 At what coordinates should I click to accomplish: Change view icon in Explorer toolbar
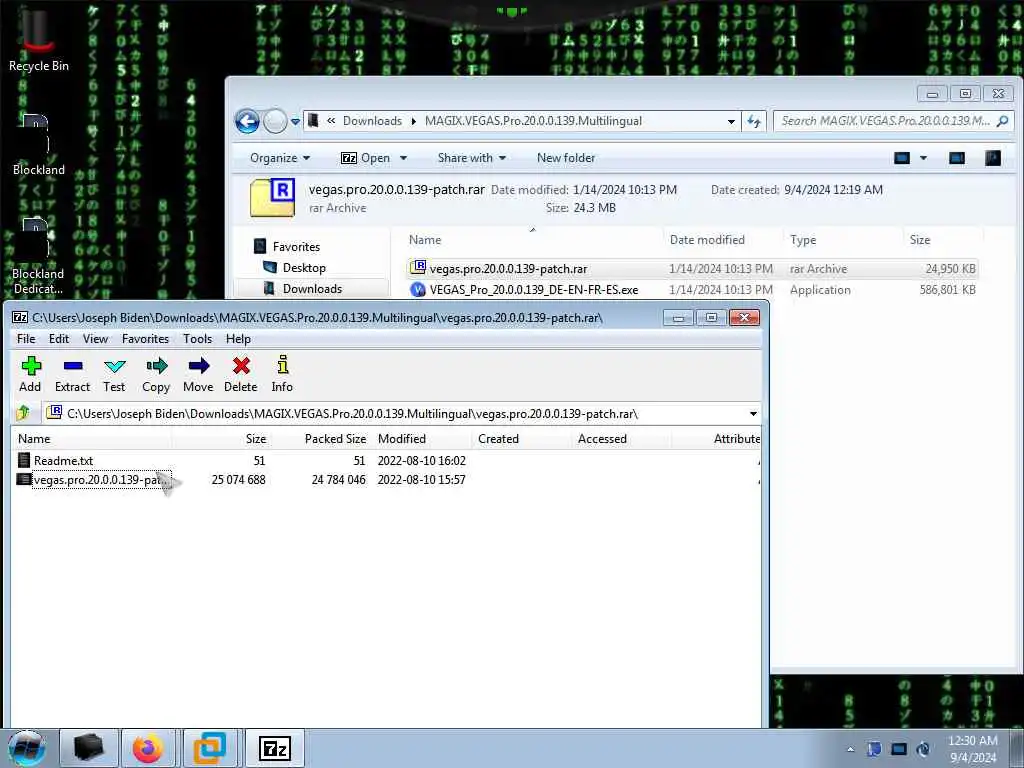902,158
